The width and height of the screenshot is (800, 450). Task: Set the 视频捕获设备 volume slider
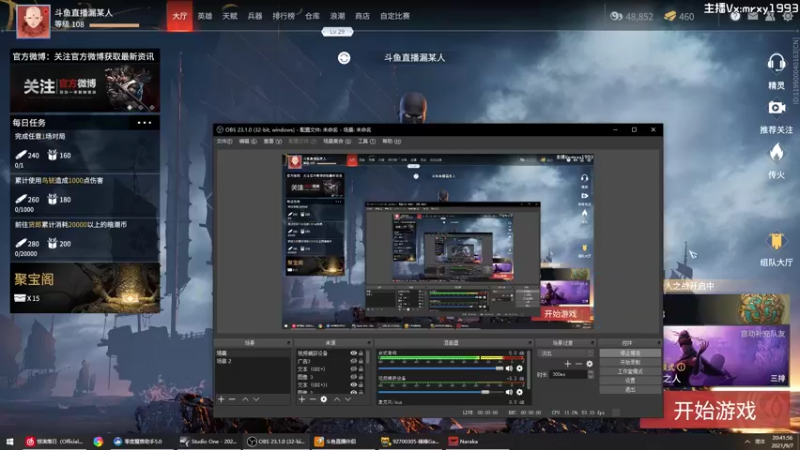click(x=441, y=392)
